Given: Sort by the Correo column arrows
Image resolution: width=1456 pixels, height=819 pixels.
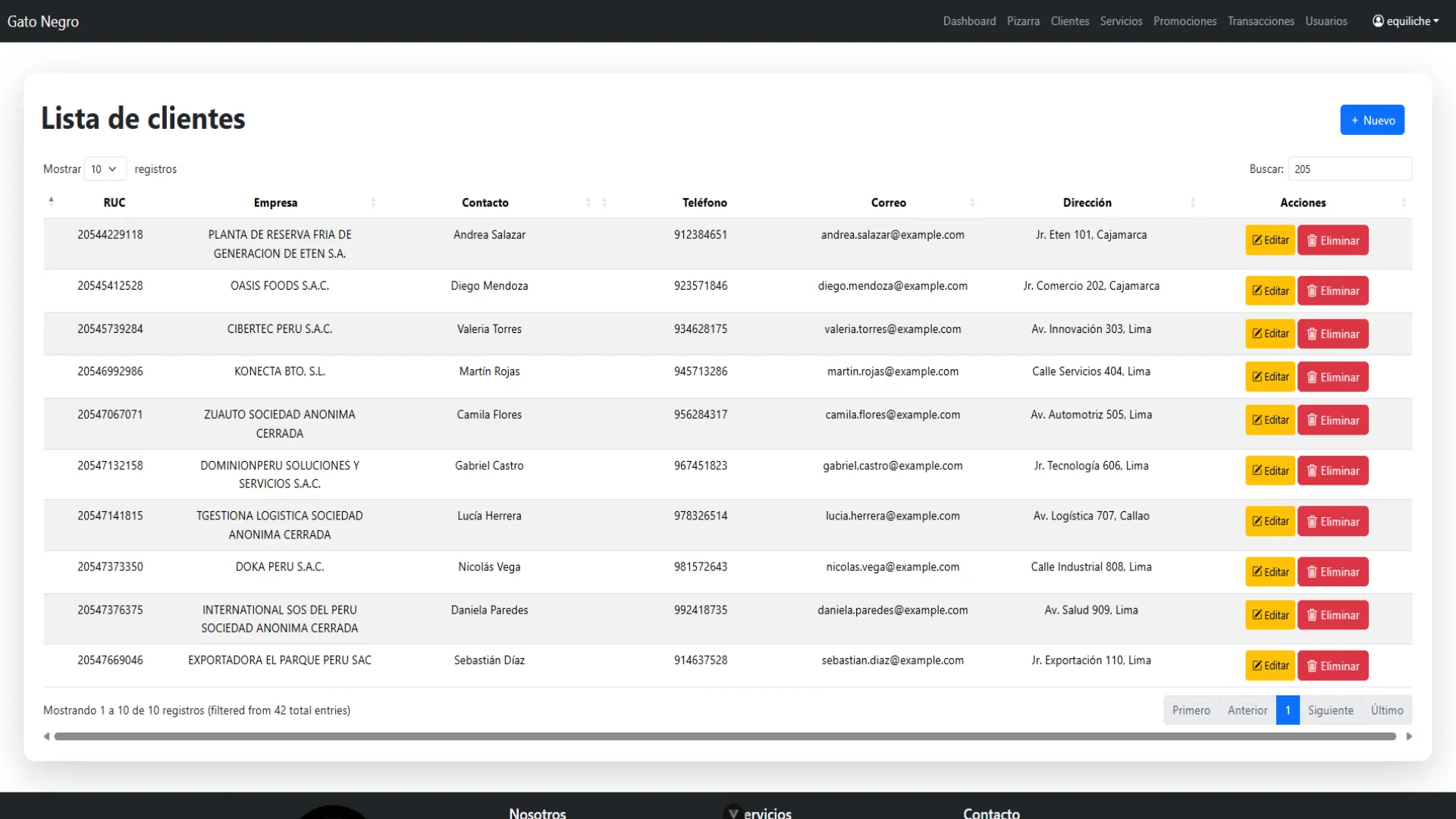Looking at the screenshot, I should (972, 202).
